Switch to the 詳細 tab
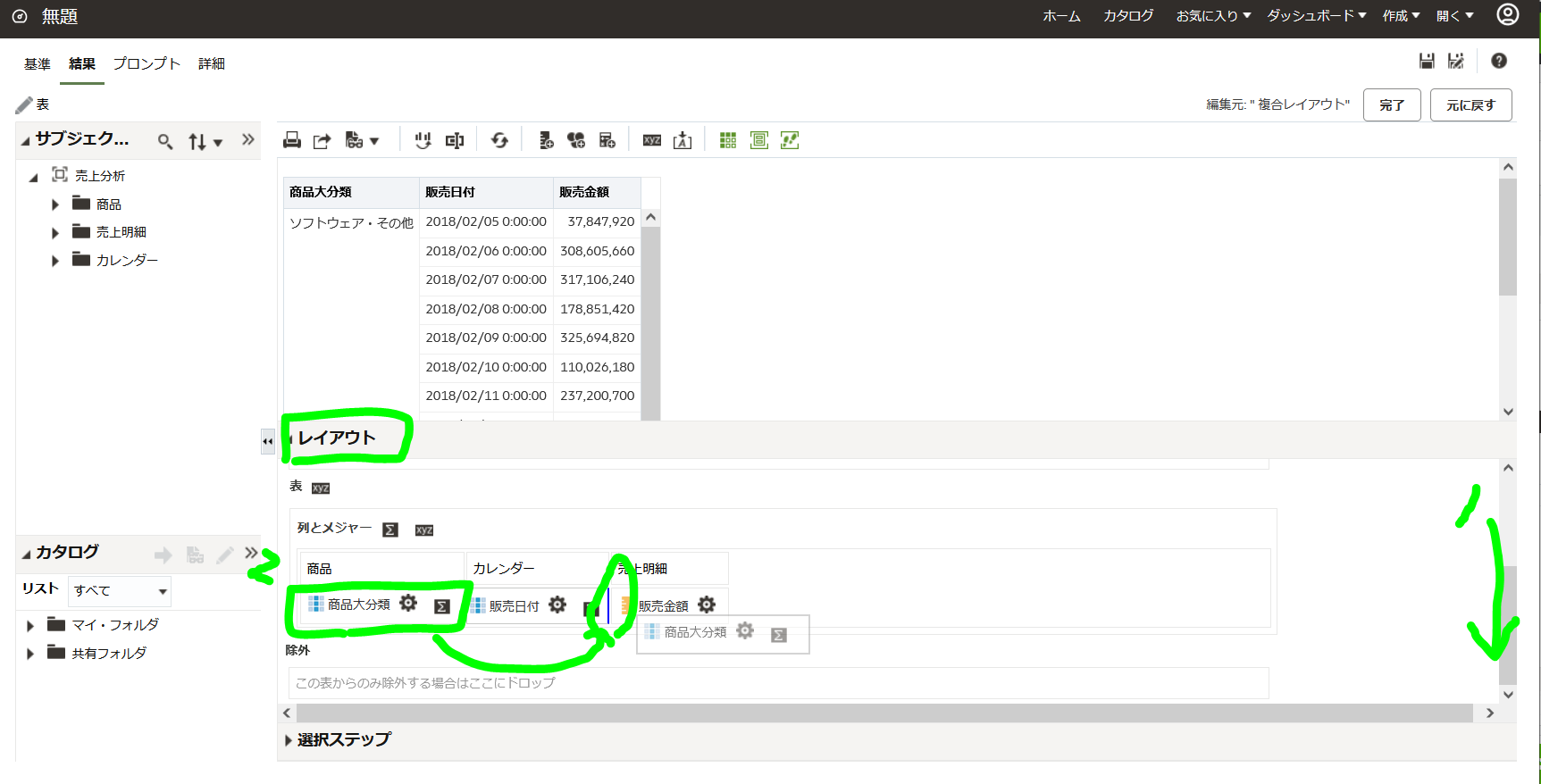 click(x=212, y=63)
